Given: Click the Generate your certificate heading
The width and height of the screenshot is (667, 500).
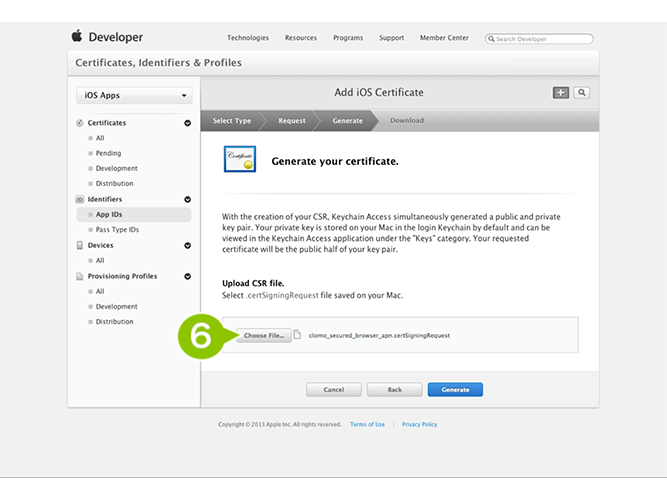Looking at the screenshot, I should tap(335, 161).
